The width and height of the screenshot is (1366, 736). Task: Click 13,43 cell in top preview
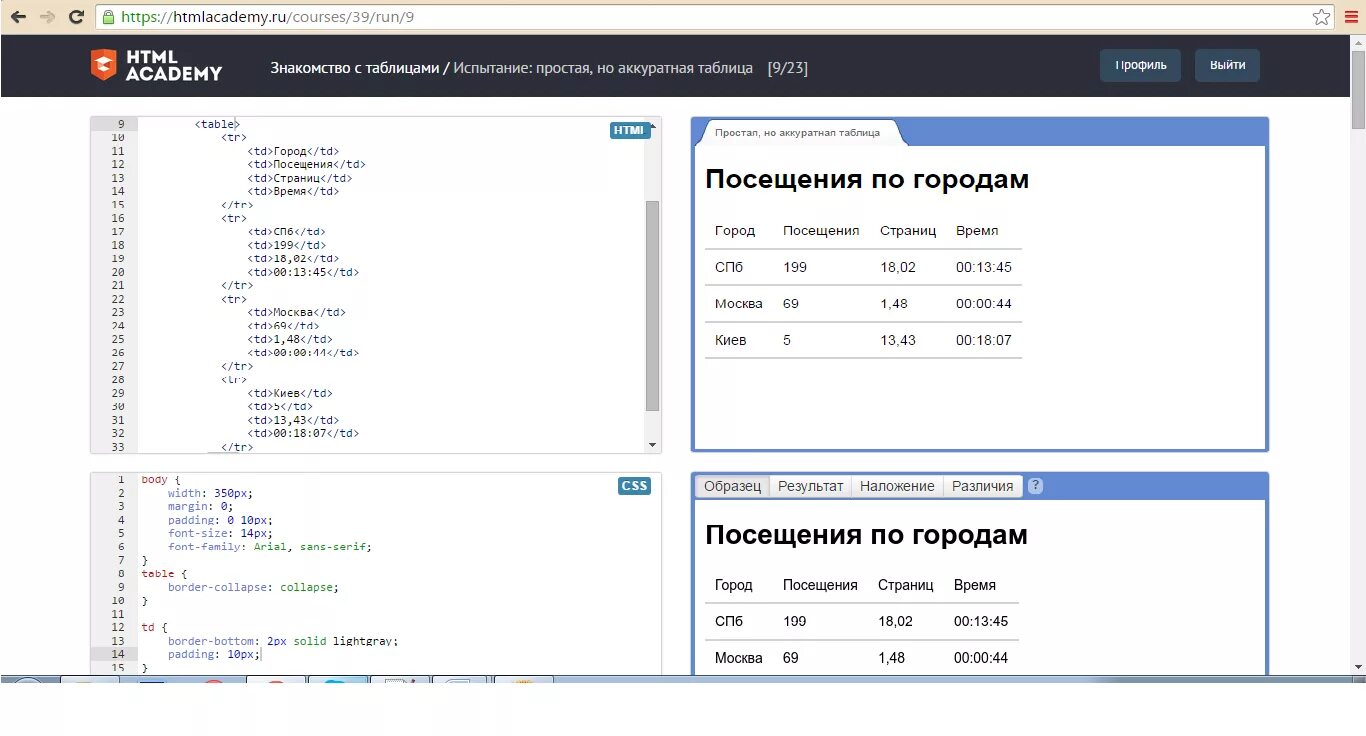(898, 340)
